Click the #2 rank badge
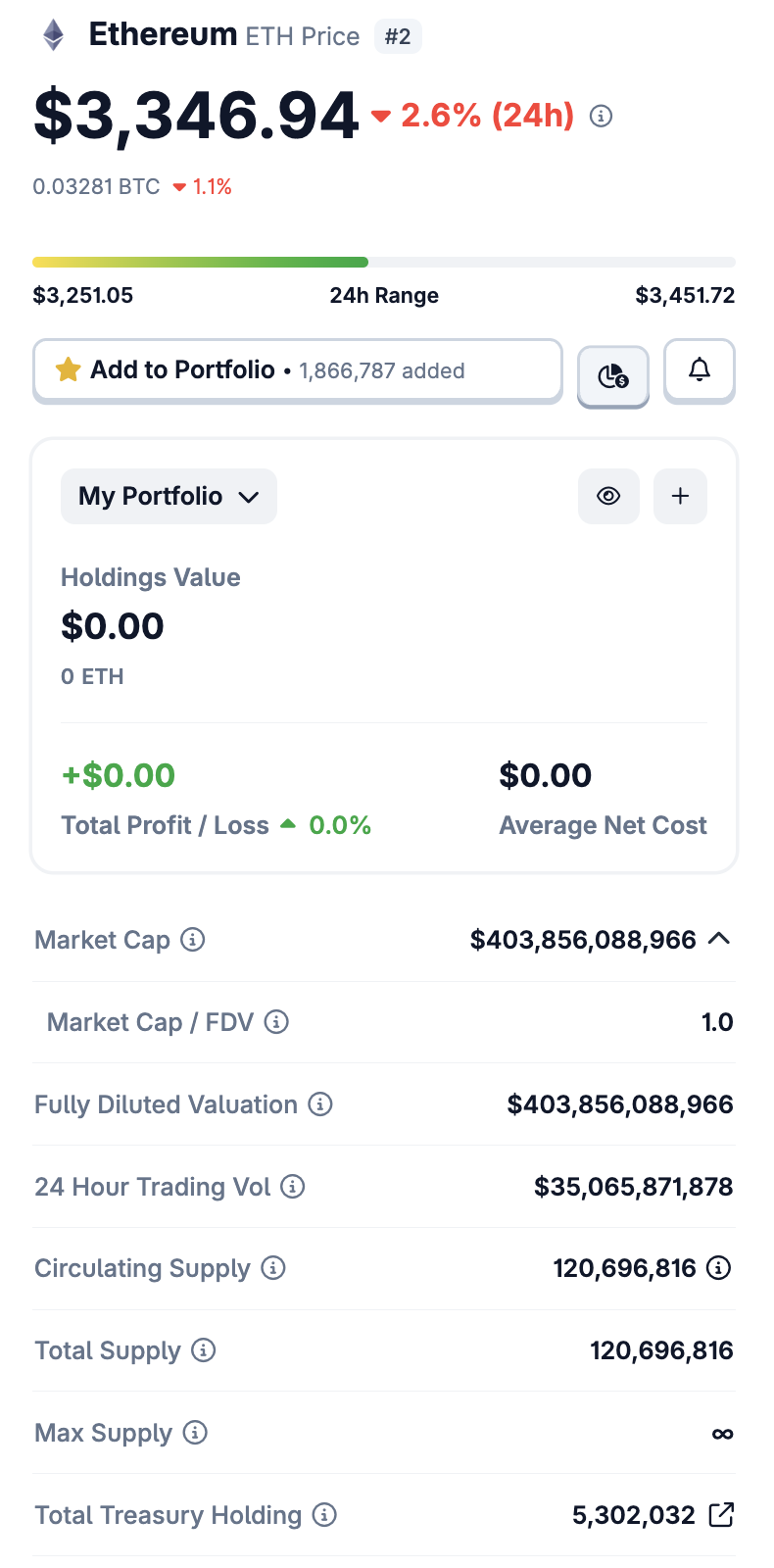774x1568 pixels. [398, 37]
